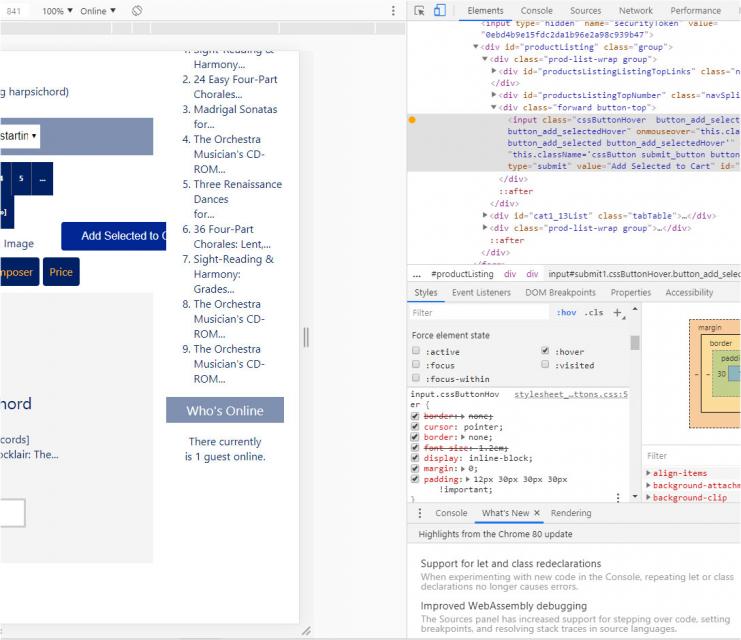Enable the :visited forced state
This screenshot has width=741, height=640.
(x=545, y=364)
